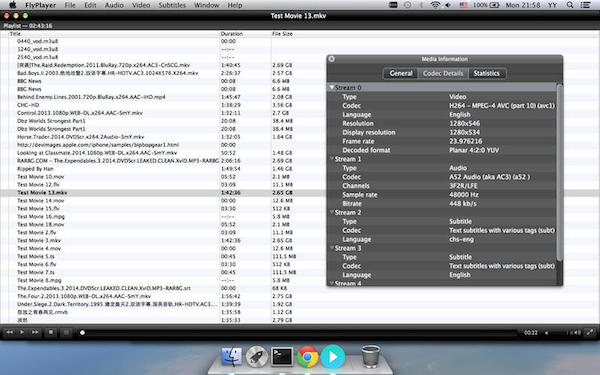This screenshot has height=375, width=600.
Task: Click the volume slider in control bar
Action: pyautogui.click(x=560, y=333)
